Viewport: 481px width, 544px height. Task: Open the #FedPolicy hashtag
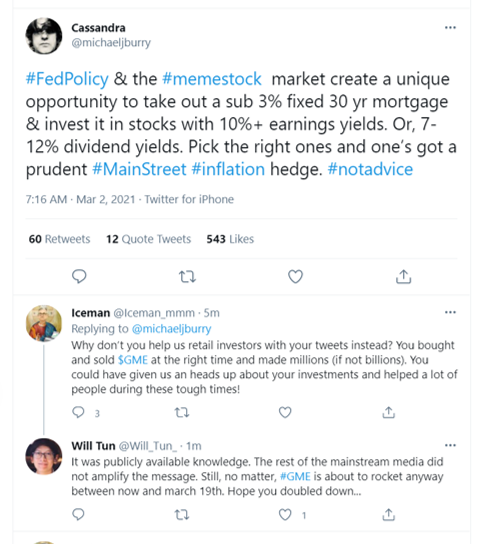[67, 79]
